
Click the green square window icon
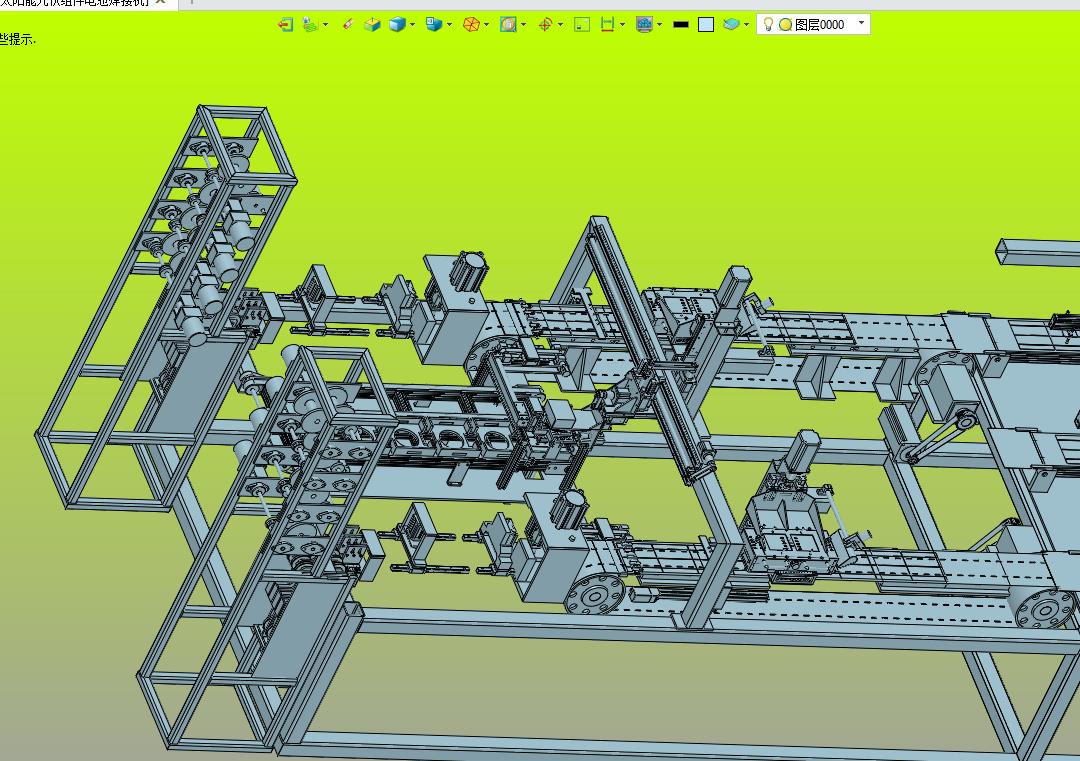coord(582,25)
